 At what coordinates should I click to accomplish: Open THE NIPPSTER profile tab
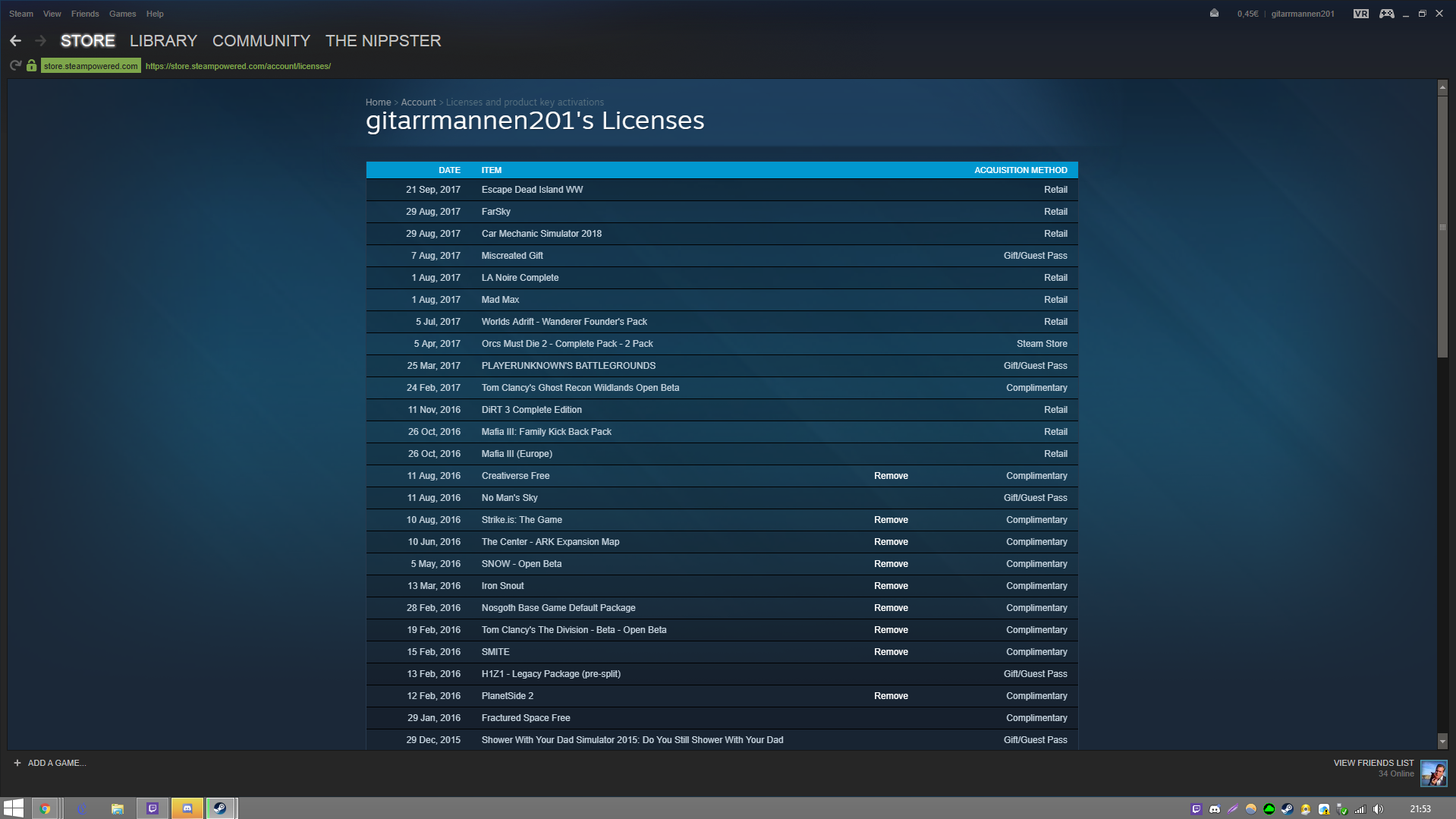point(383,41)
